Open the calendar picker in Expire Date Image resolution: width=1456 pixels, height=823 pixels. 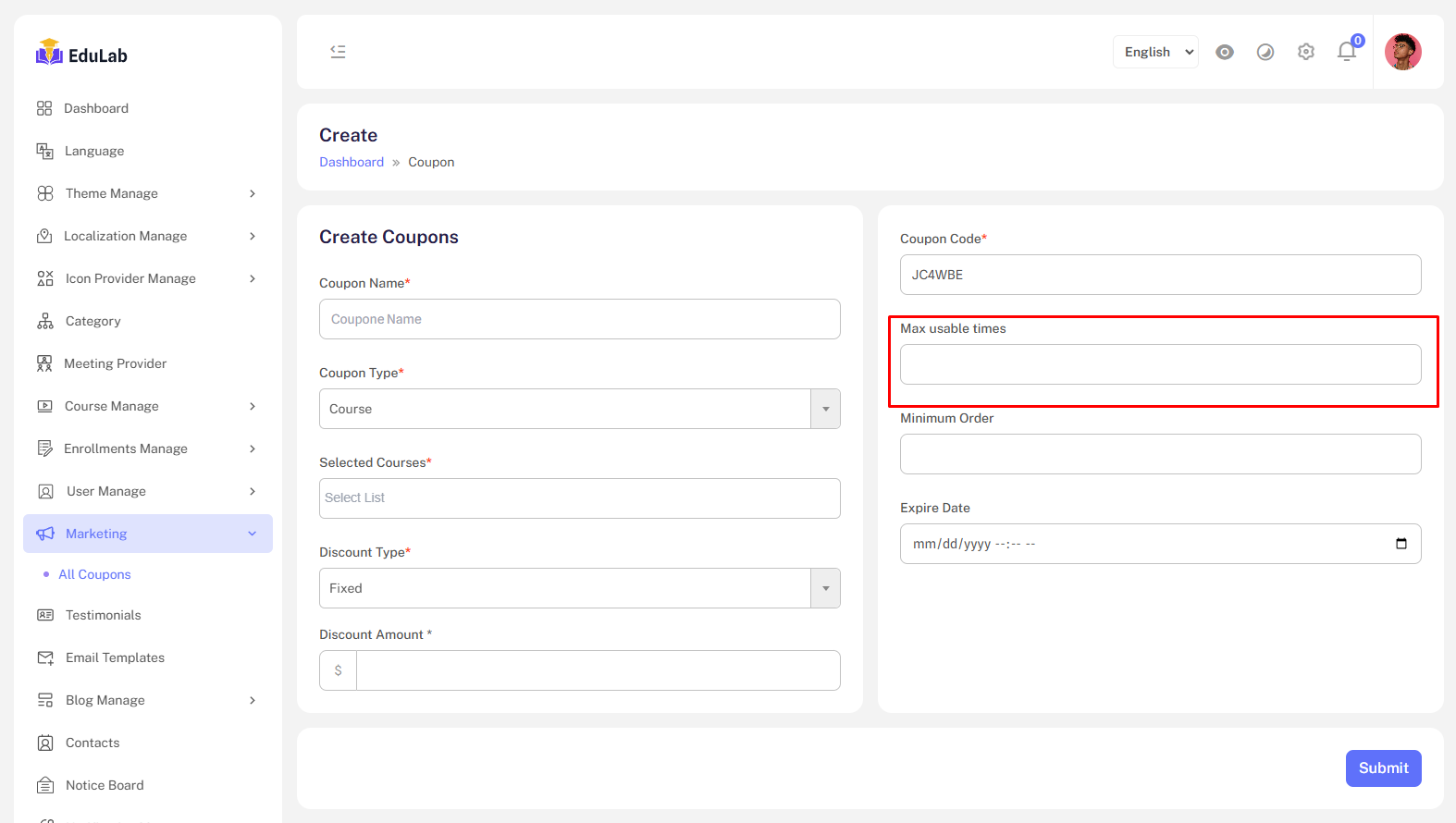1400,544
